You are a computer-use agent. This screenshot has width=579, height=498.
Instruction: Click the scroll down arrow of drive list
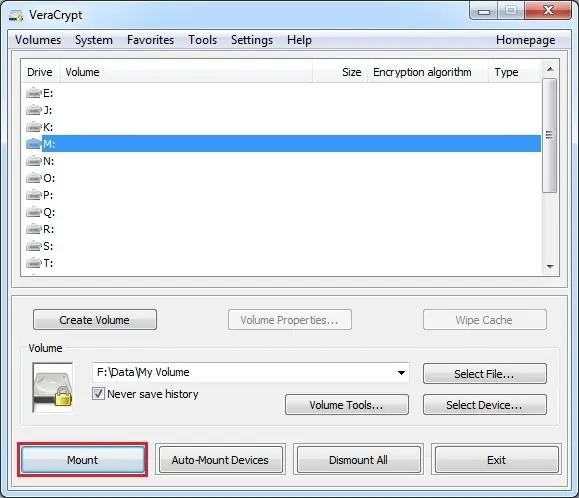pos(550,267)
